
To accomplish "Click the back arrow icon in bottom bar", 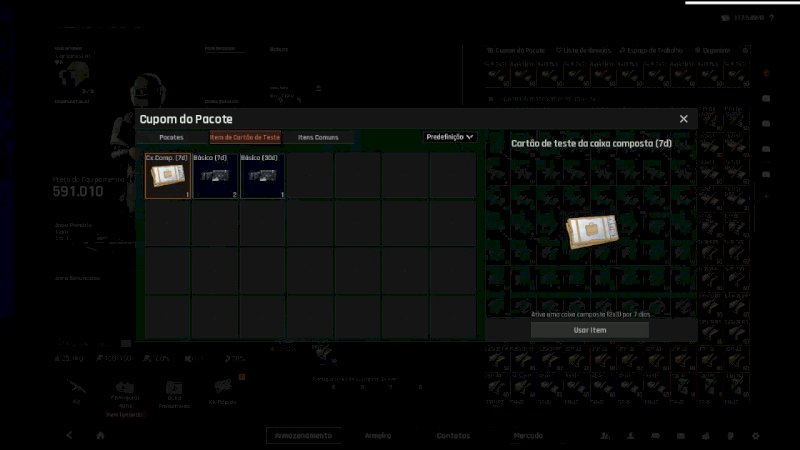I will coord(69,435).
